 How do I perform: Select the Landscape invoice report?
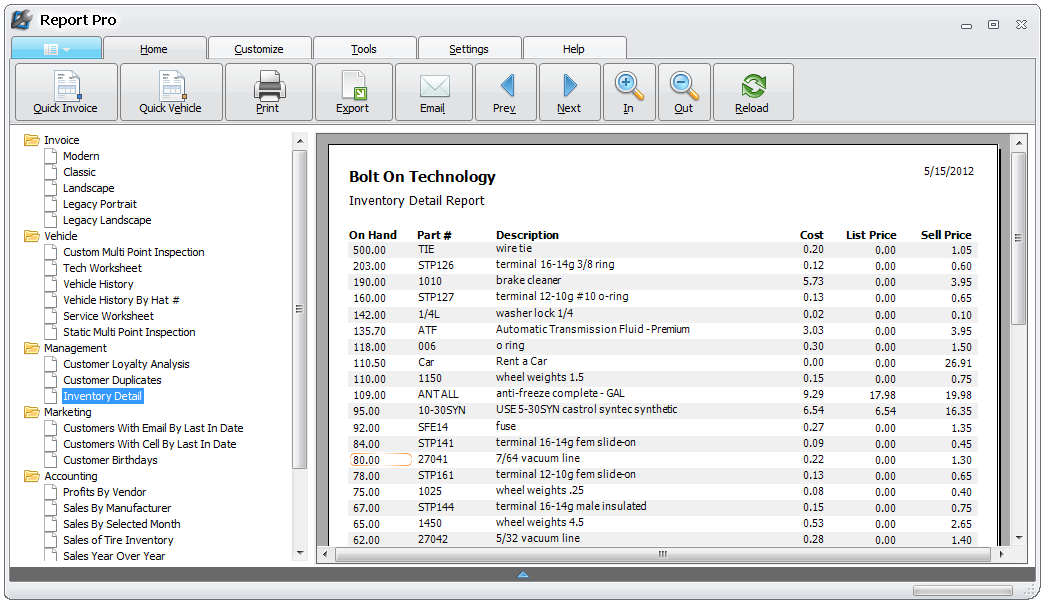(x=89, y=188)
